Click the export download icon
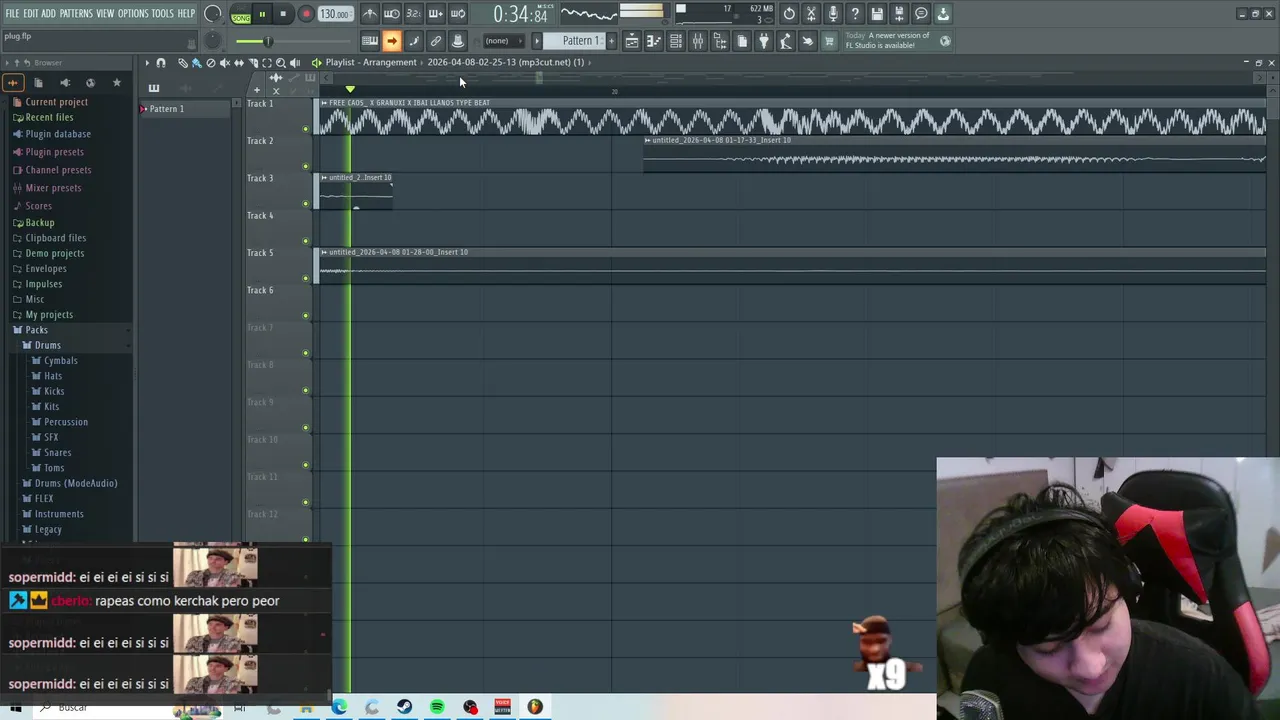 943,14
